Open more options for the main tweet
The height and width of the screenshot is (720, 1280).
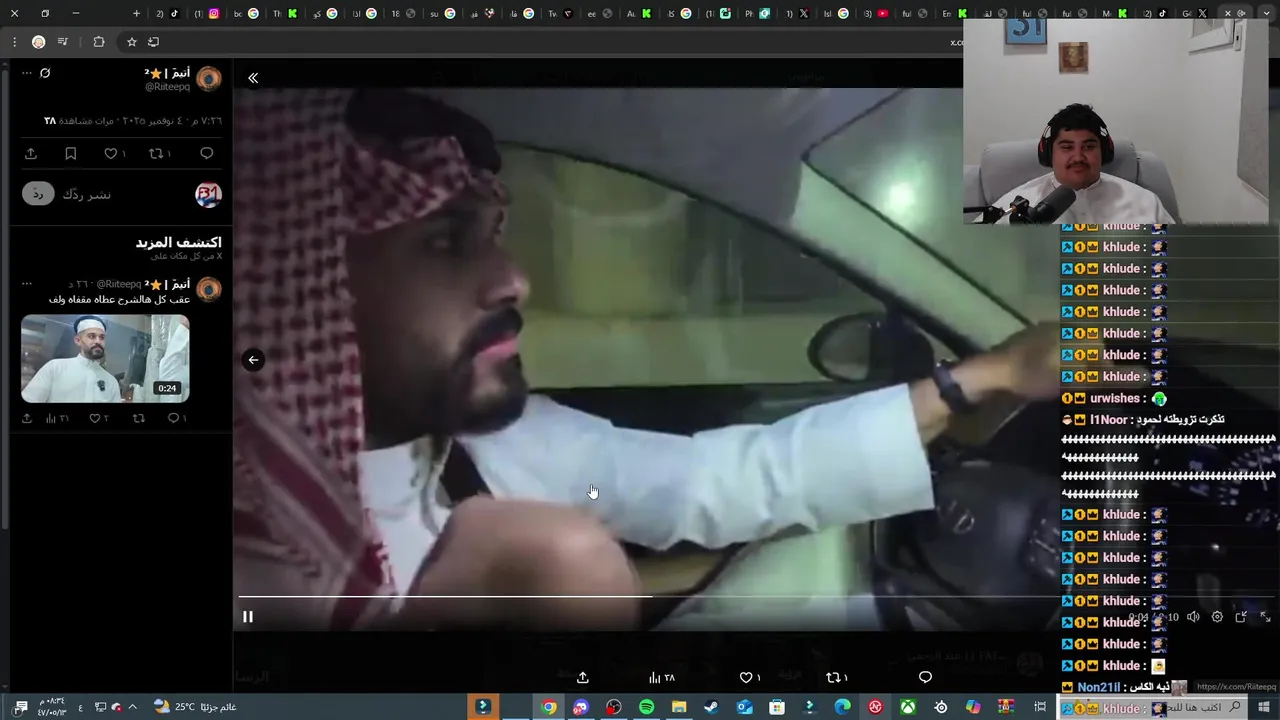point(27,73)
